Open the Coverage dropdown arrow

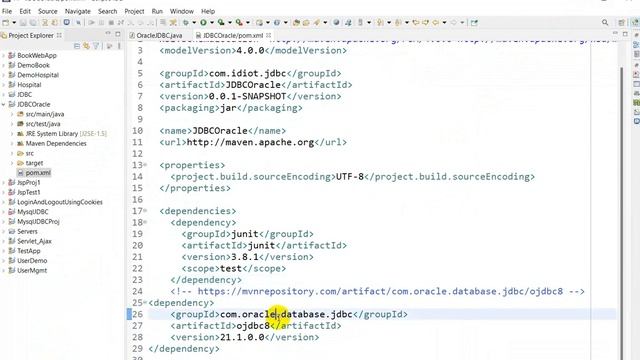coord(229,23)
